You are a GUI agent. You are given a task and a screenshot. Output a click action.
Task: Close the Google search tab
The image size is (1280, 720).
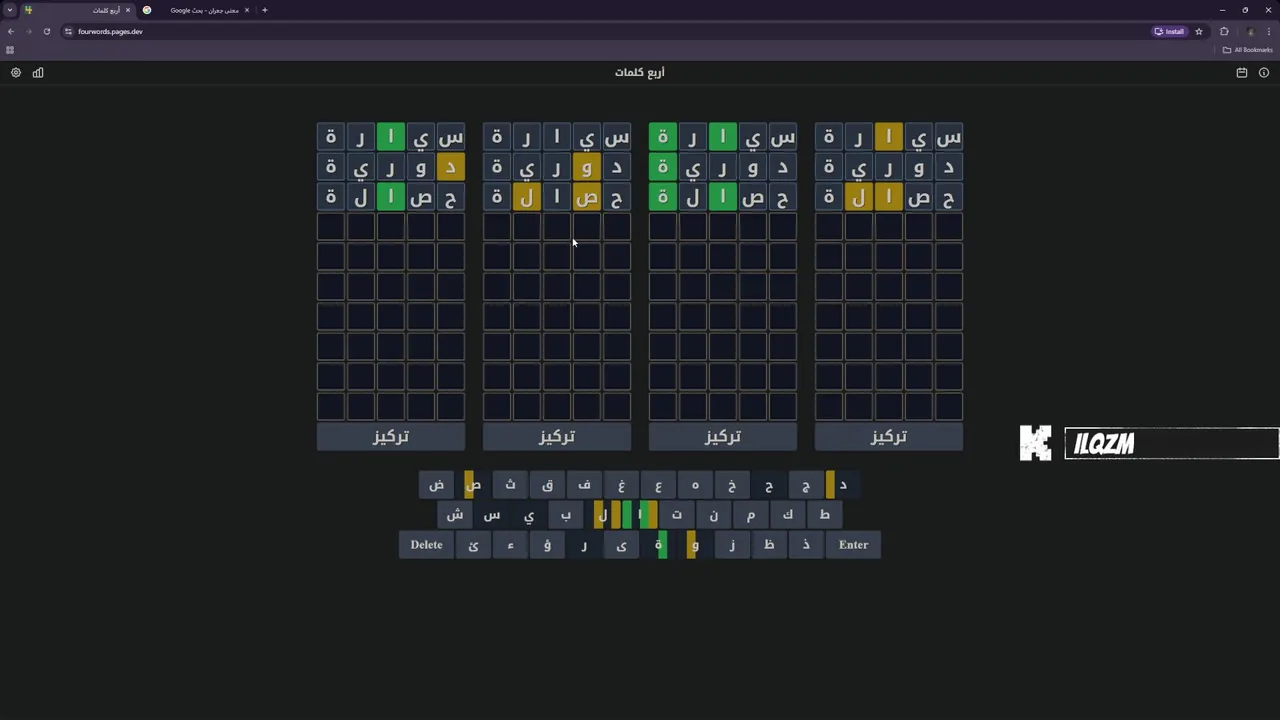[x=246, y=10]
